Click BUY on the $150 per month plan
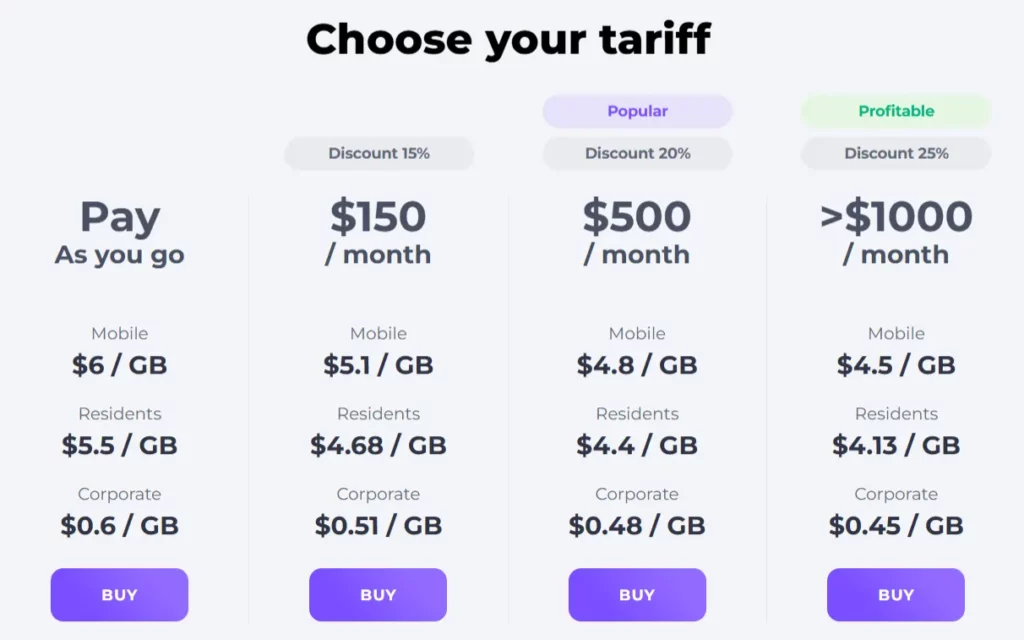1024x640 pixels. [x=378, y=594]
